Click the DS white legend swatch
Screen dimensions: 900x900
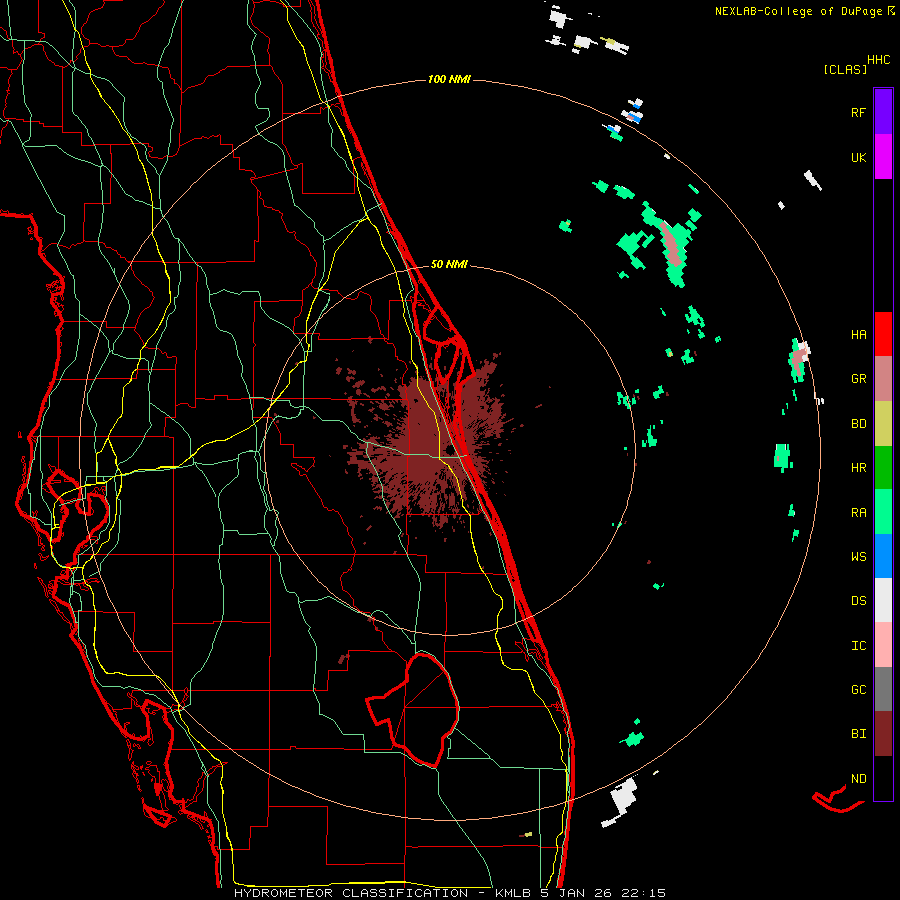coord(883,600)
